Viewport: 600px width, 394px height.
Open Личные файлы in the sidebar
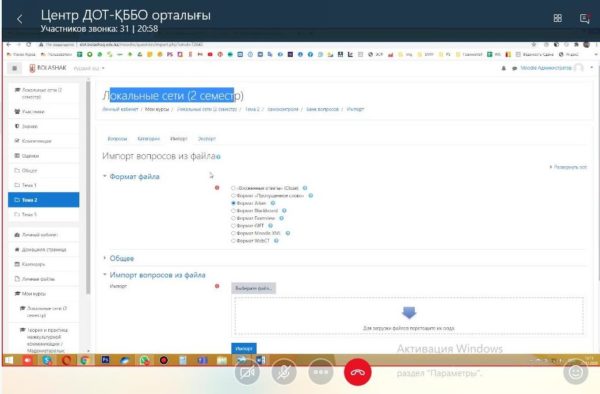coord(44,279)
